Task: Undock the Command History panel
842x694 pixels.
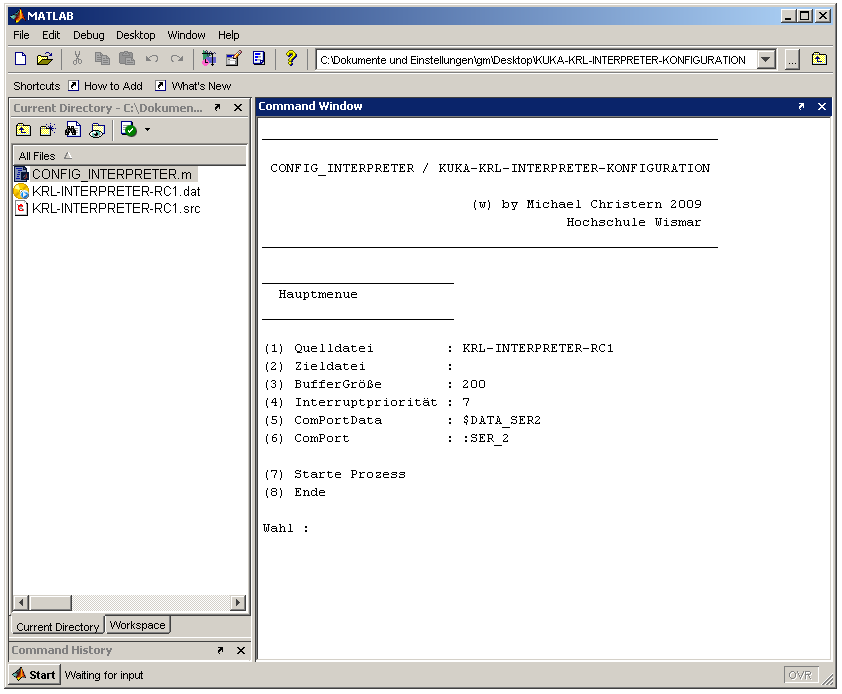Action: pos(219,650)
